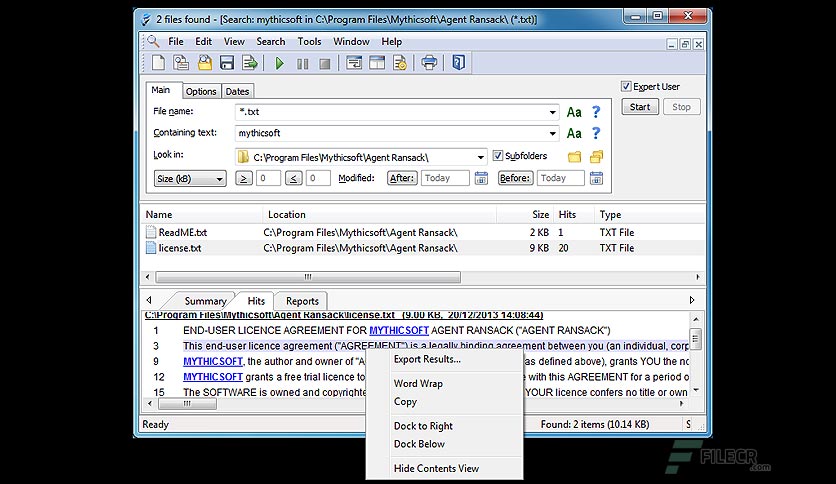Toggle the After: modified date button
The width and height of the screenshot is (836, 484).
point(401,178)
